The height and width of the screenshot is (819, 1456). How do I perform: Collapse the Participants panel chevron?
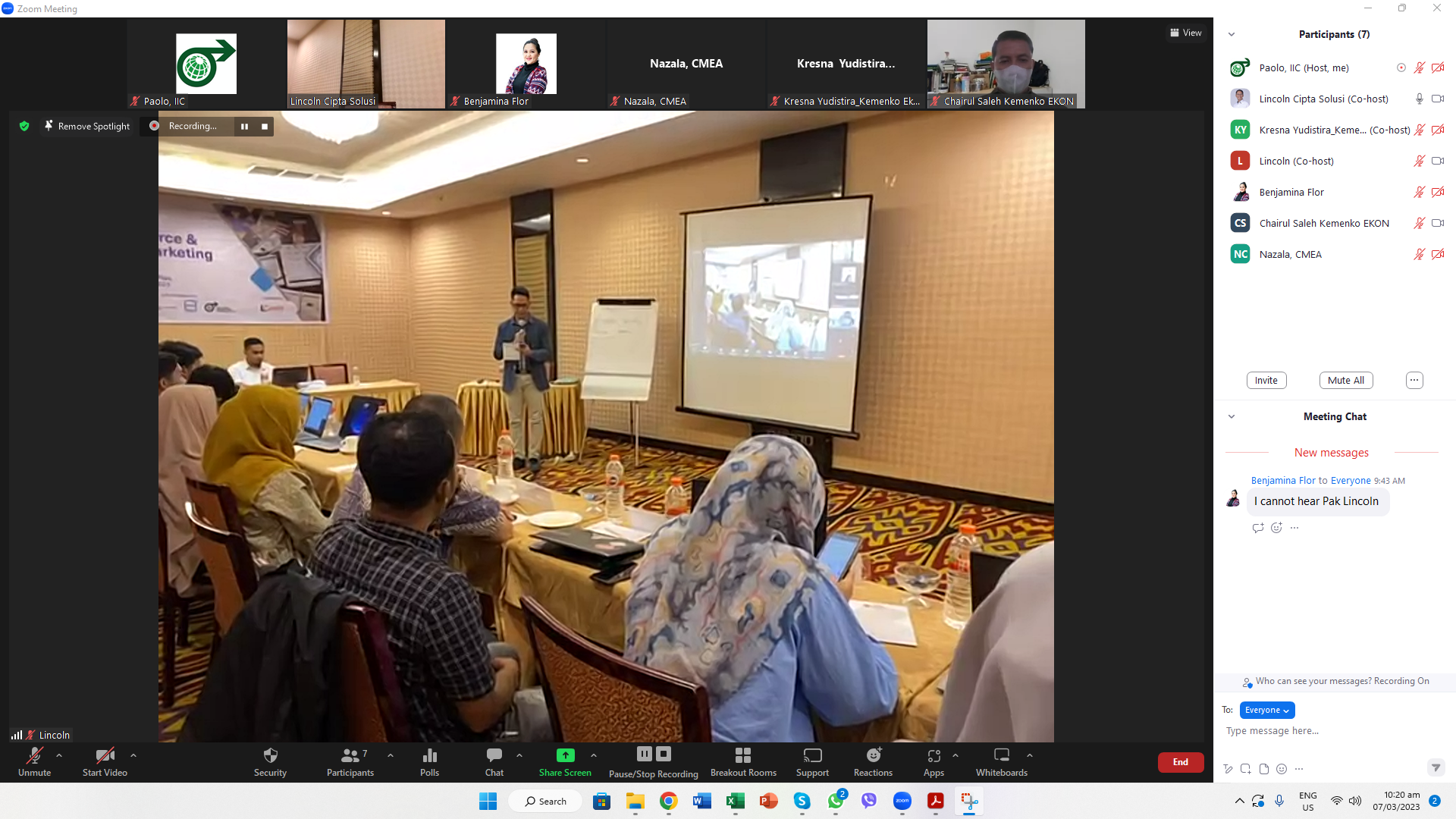pyautogui.click(x=1232, y=34)
